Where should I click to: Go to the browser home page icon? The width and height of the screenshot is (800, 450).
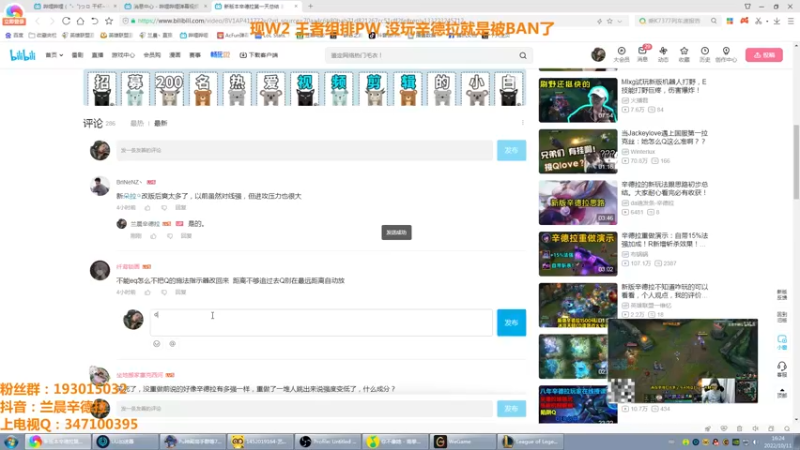[81, 21]
